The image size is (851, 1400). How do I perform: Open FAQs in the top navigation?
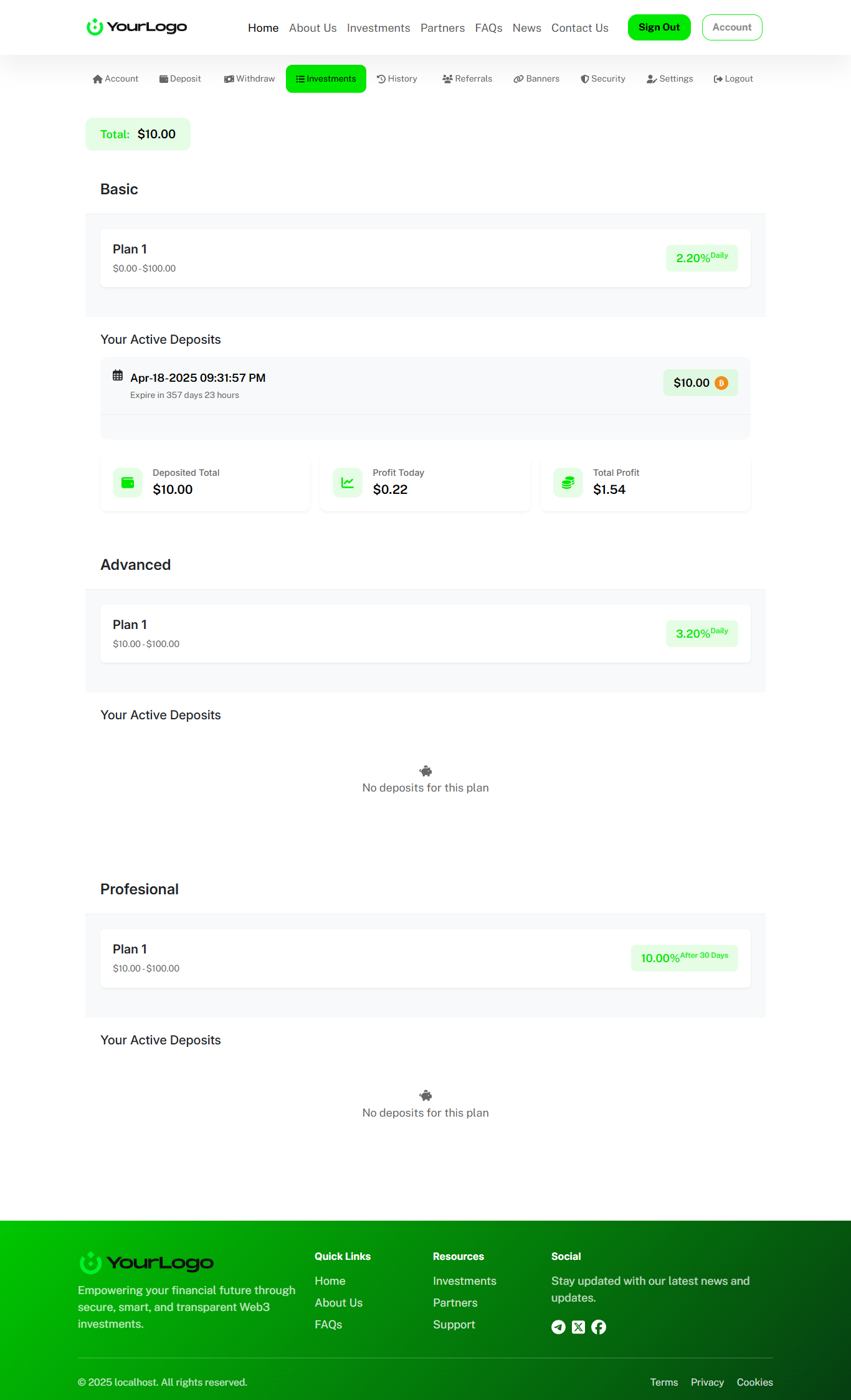[x=488, y=28]
